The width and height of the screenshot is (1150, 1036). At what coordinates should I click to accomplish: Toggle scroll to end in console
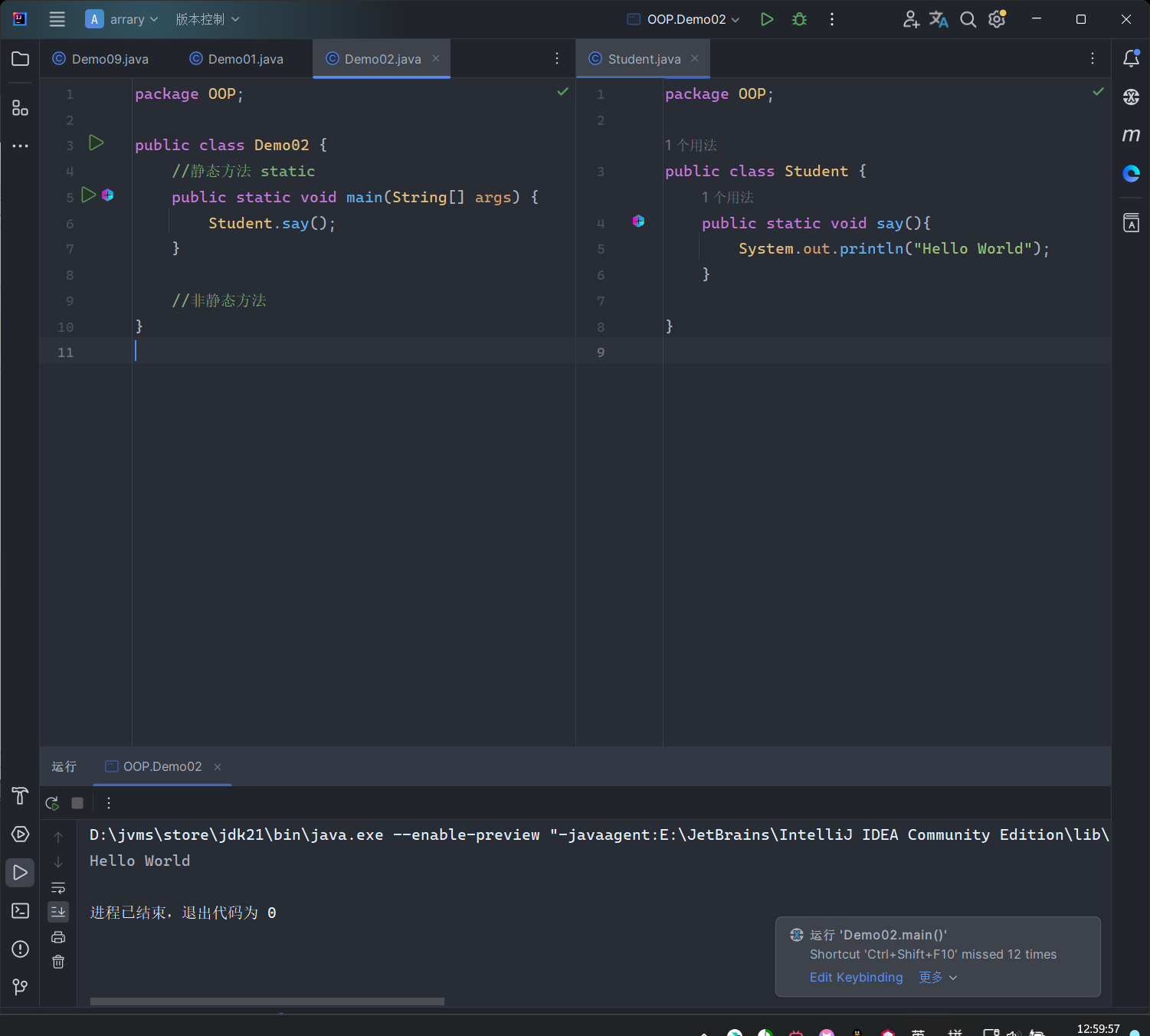tap(58, 912)
